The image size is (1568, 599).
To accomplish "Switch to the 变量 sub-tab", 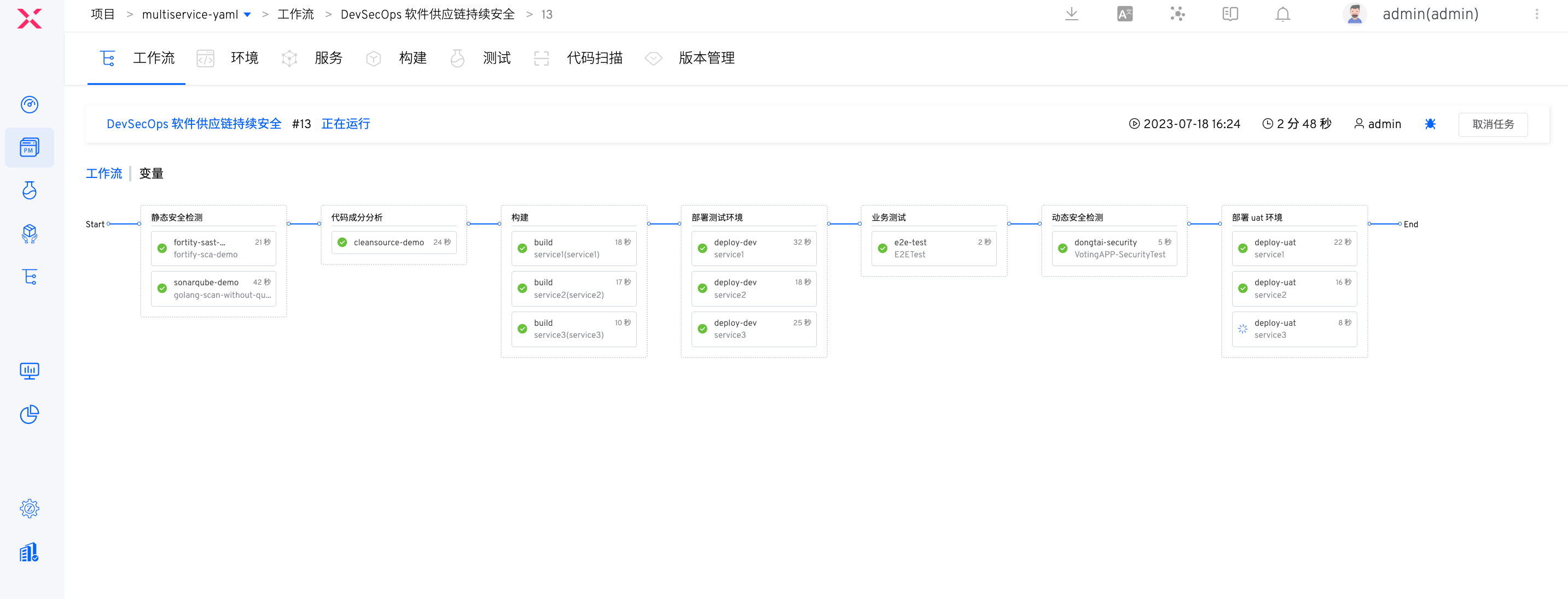I will 151,174.
